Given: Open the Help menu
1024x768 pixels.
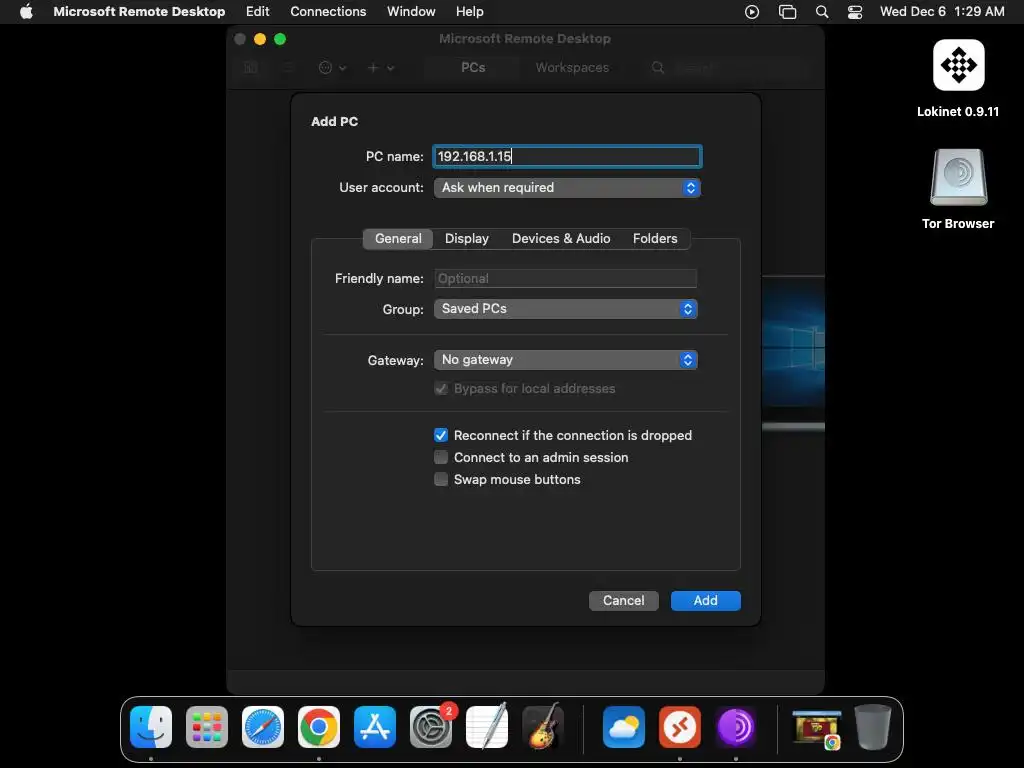Looking at the screenshot, I should (x=470, y=12).
